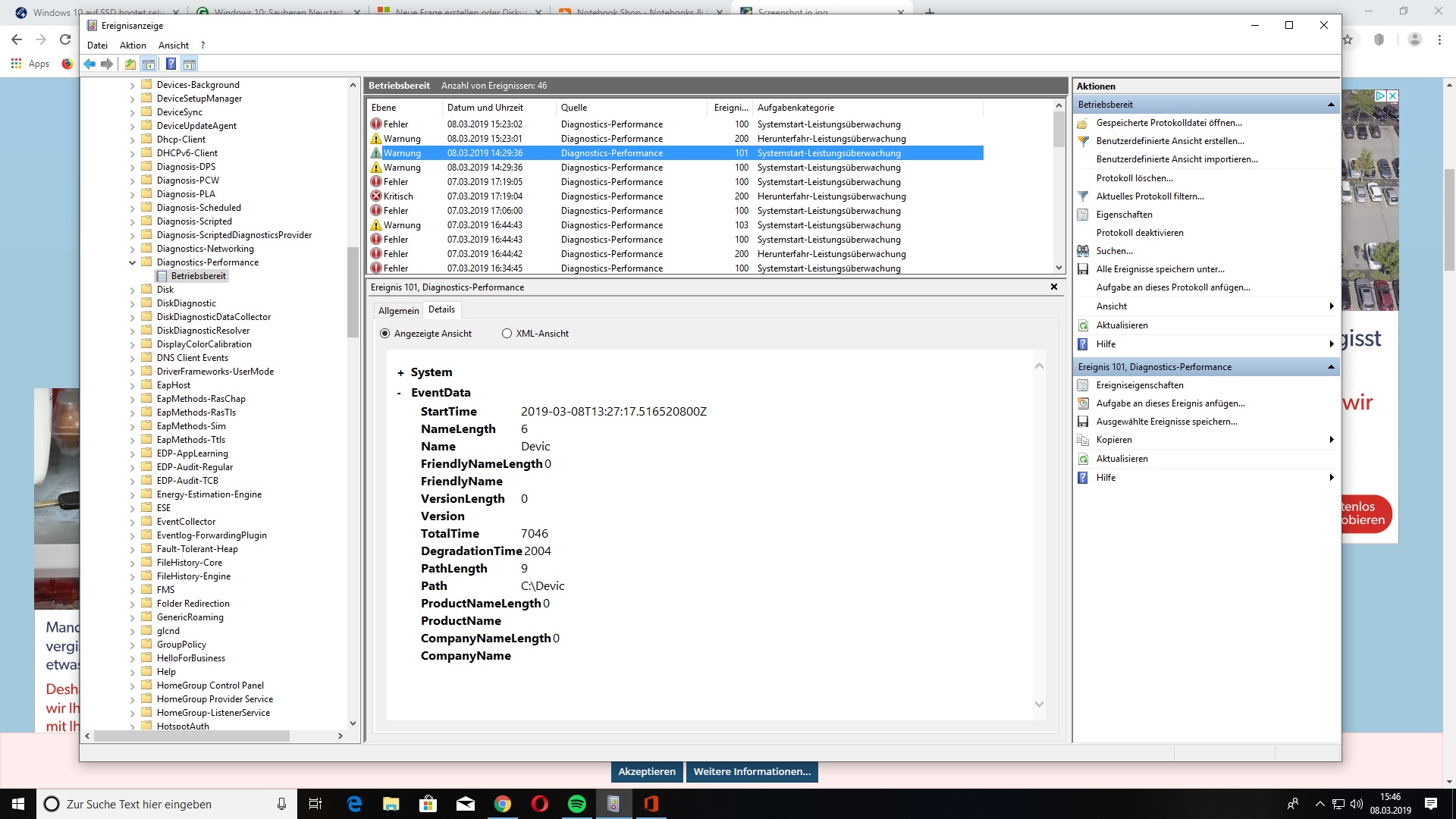Image resolution: width=1456 pixels, height=819 pixels.
Task: Click the Kopieren icon in the Aktionen pane
Action: point(1083,440)
